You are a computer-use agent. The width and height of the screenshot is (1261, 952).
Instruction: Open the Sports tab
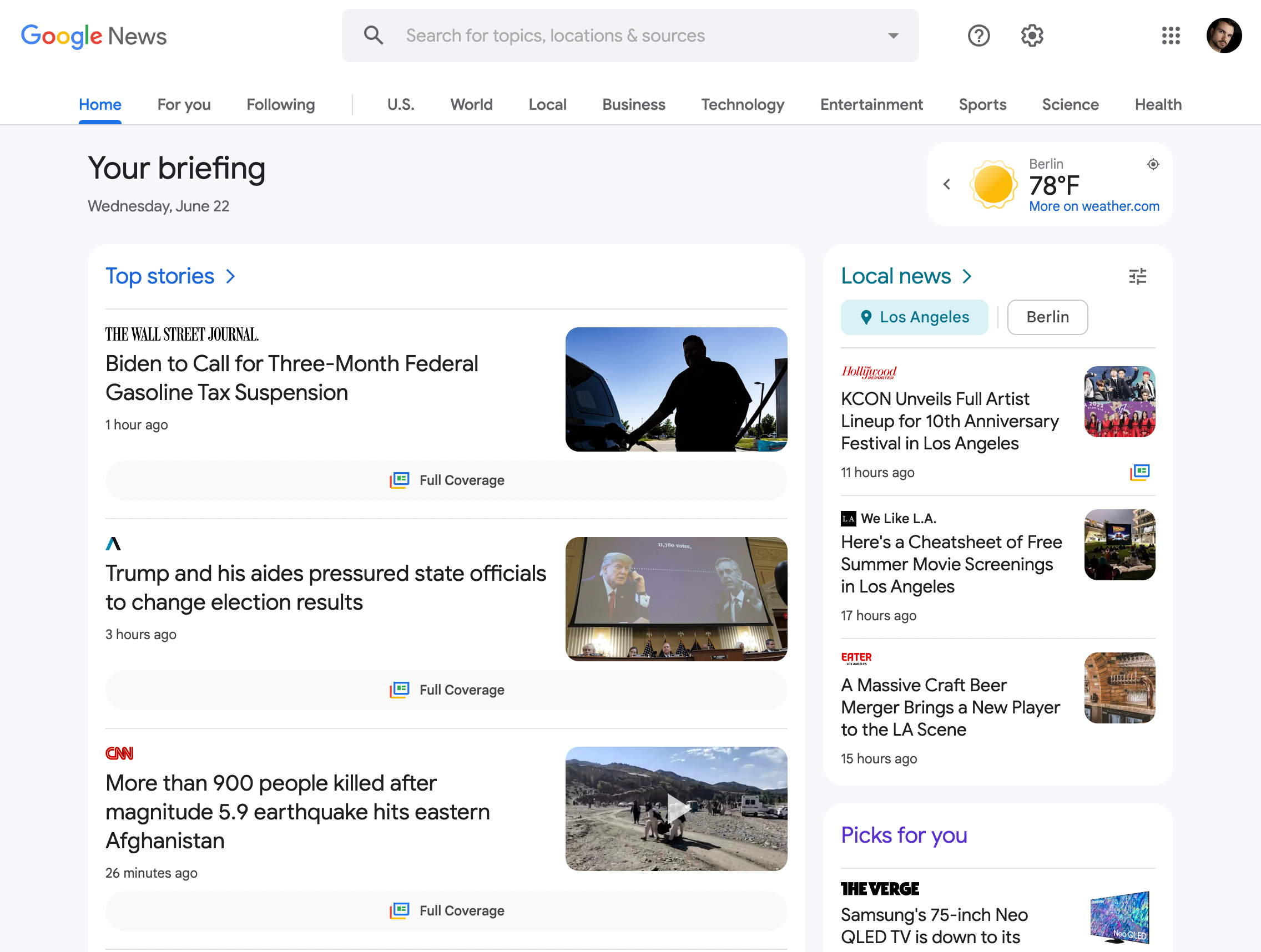point(982,104)
